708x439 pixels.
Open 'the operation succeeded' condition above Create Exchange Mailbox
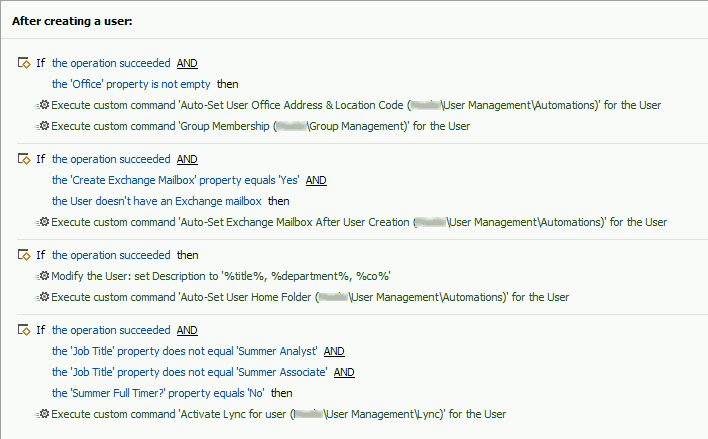[x=111, y=159]
